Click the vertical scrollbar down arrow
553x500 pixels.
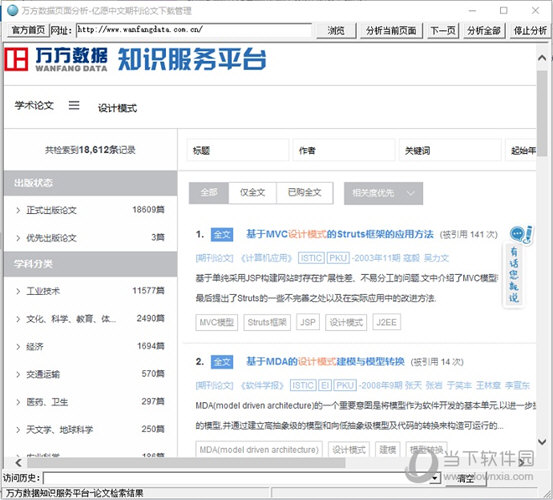542,441
